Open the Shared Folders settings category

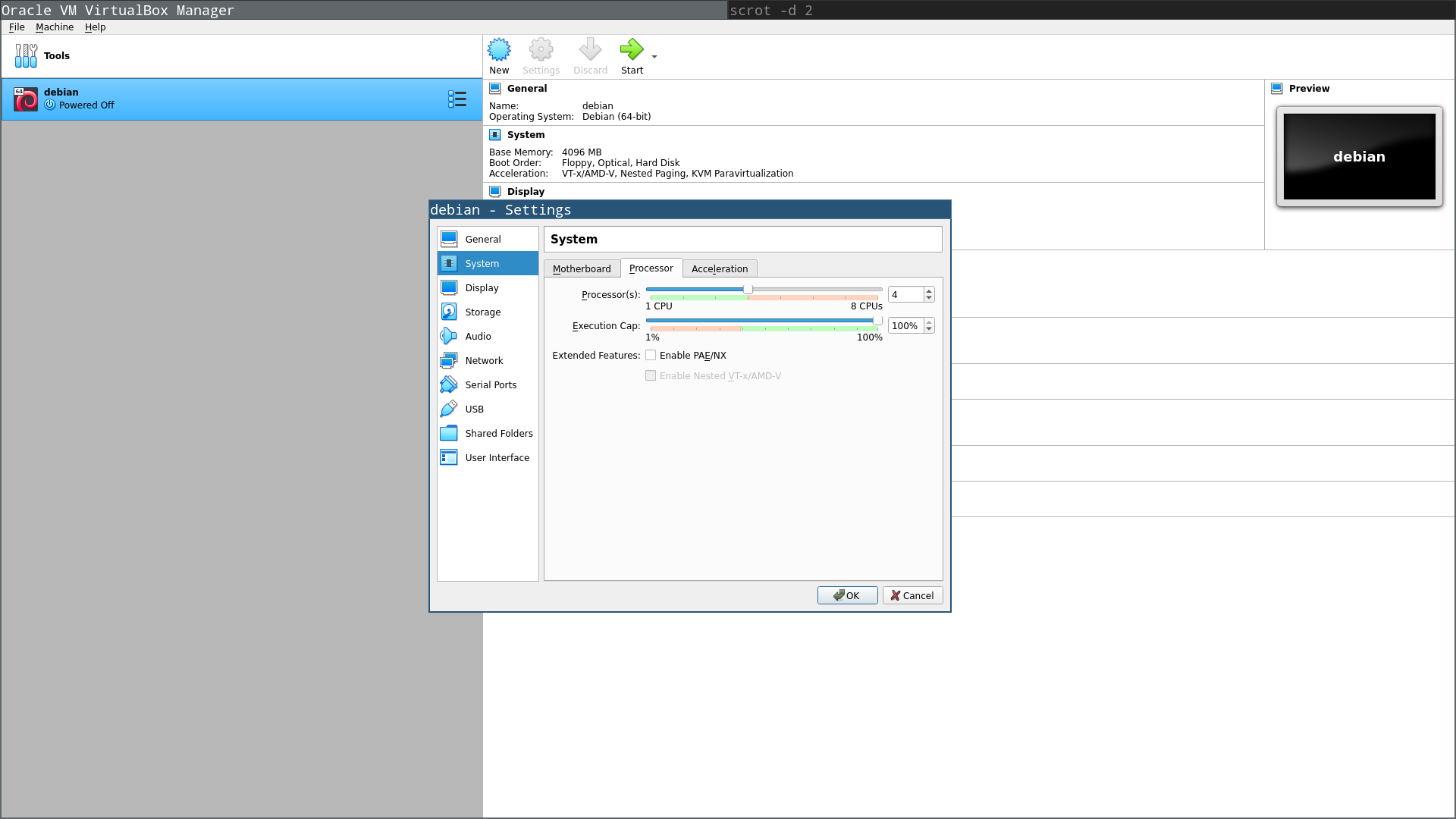488,433
